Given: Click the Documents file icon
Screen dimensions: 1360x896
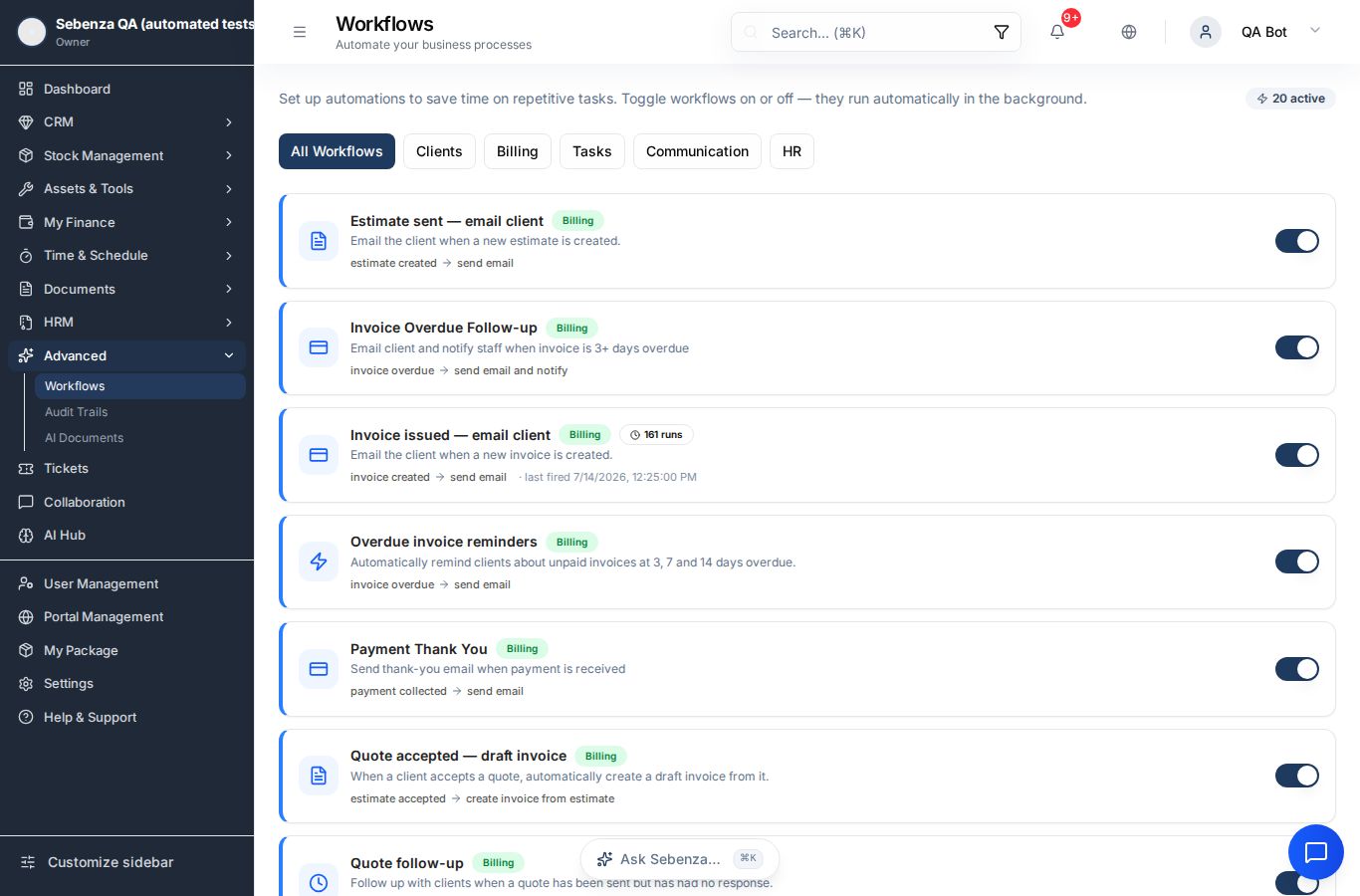Looking at the screenshot, I should pos(26,289).
